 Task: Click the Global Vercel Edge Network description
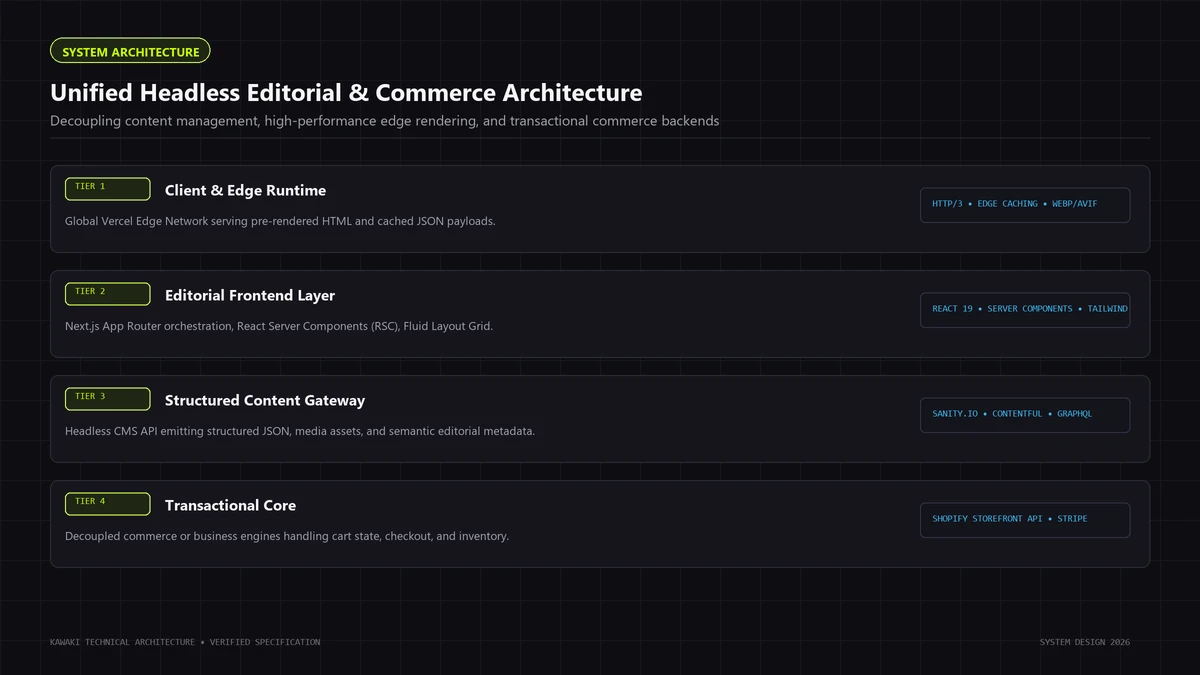tap(280, 221)
